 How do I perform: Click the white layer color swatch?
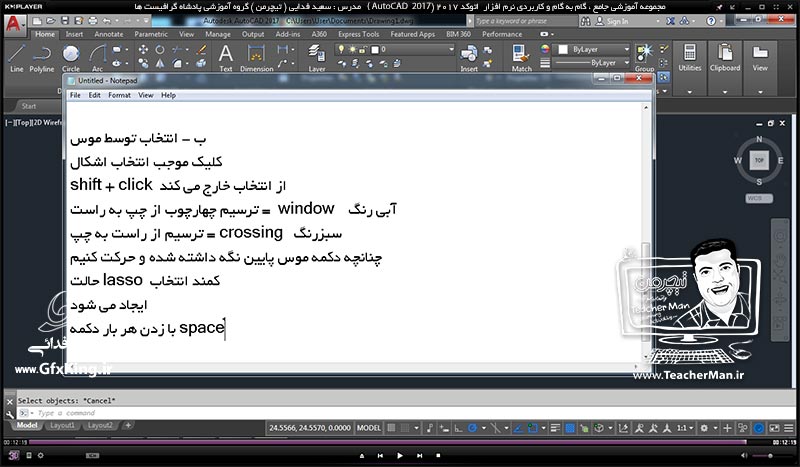tap(375, 50)
